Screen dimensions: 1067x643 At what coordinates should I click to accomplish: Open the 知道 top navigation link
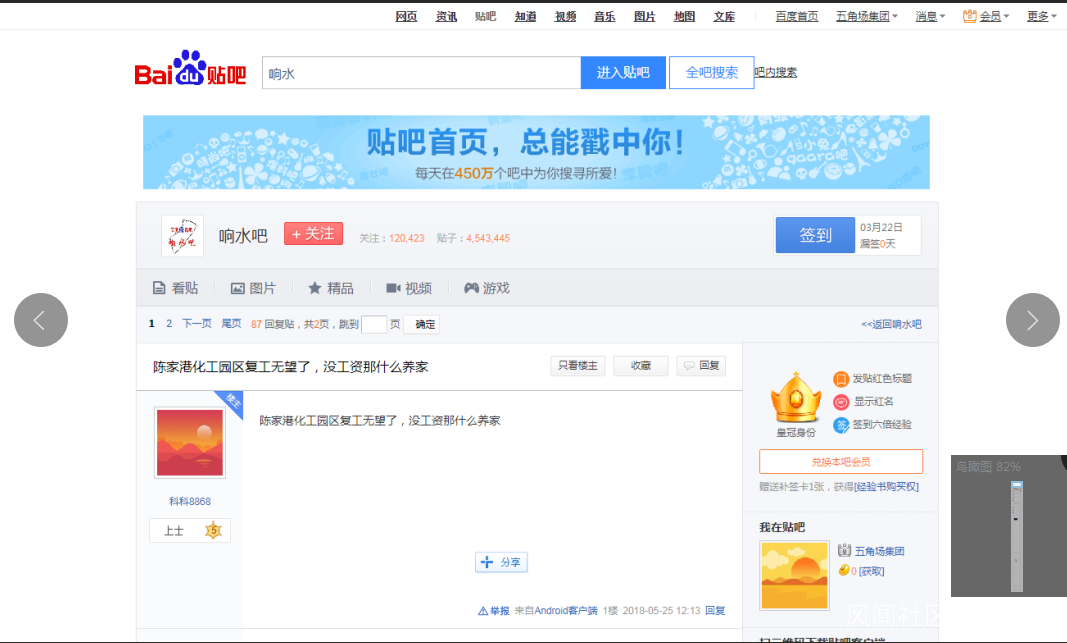tap(525, 16)
